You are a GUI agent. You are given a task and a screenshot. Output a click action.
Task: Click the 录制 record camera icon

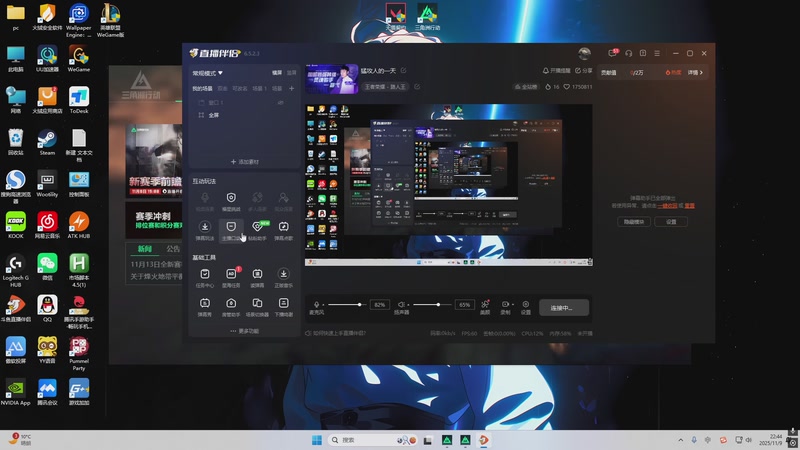point(505,304)
